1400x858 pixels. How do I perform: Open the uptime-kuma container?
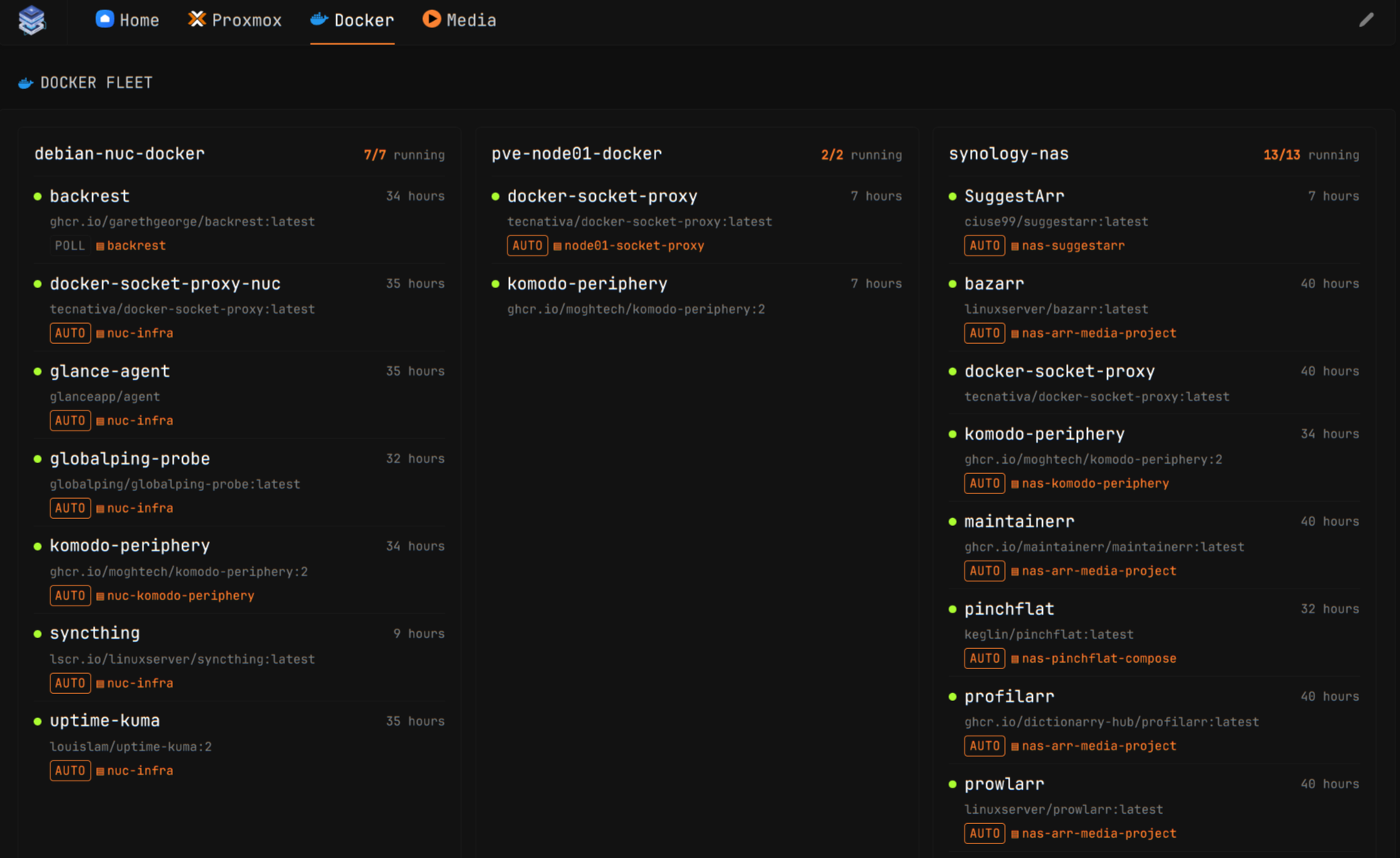click(105, 720)
